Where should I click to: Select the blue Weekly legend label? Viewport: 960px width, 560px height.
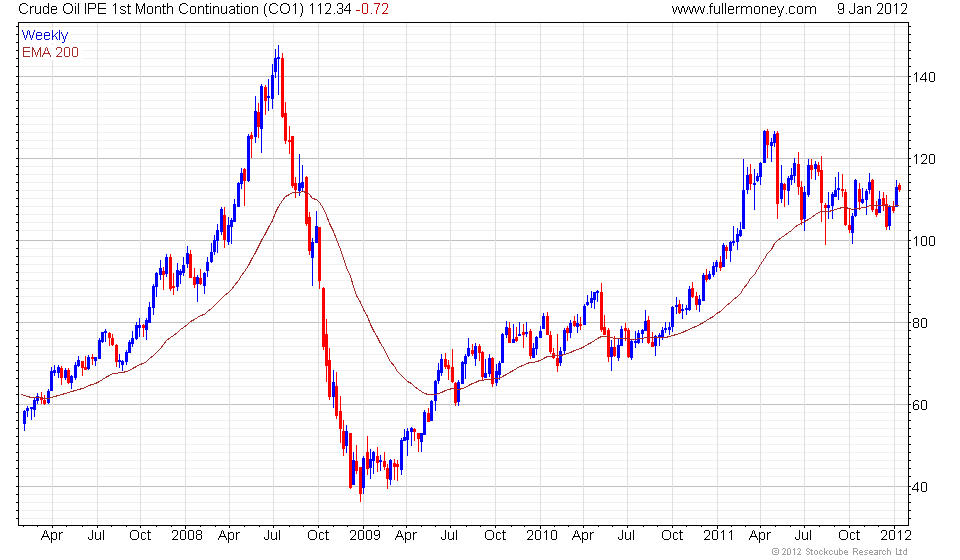[45, 35]
